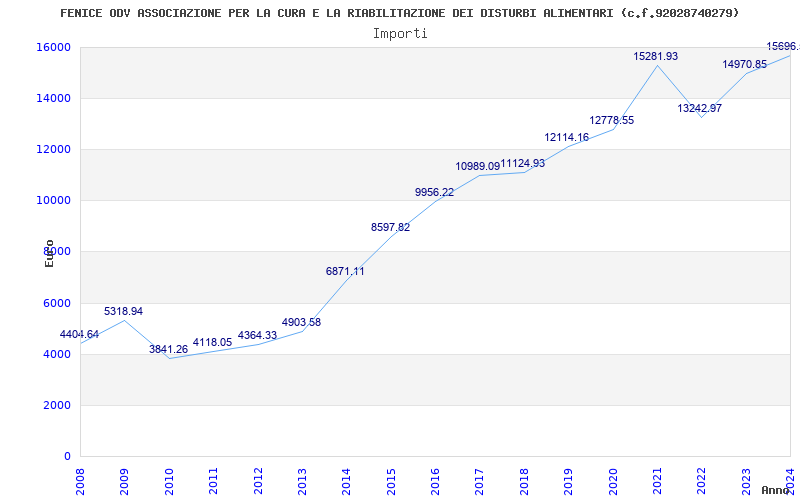The width and height of the screenshot is (800, 500).
Task: Click x-axis year label 2015
Action: (391, 482)
